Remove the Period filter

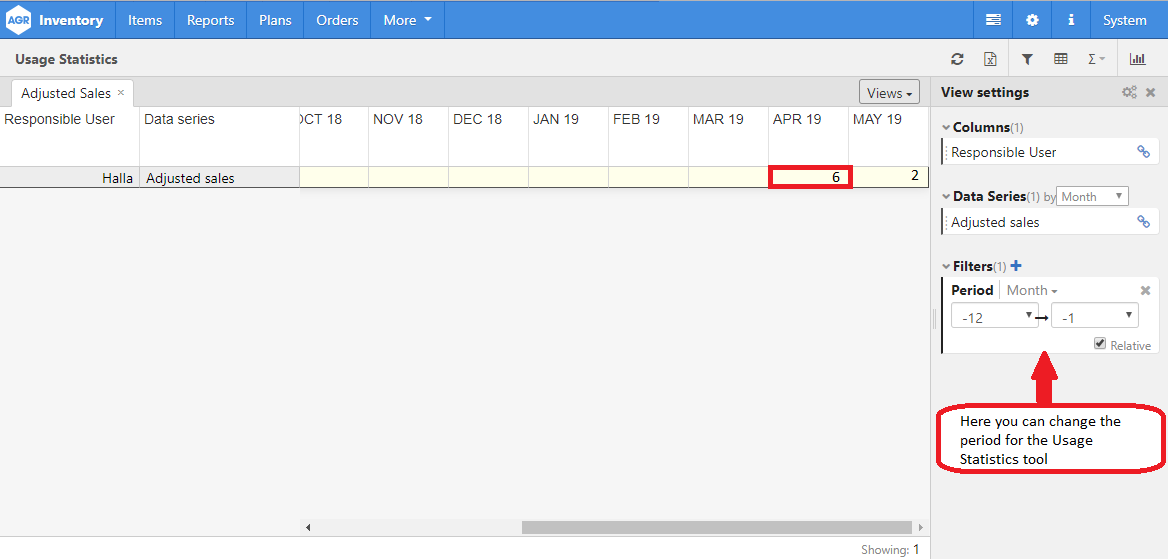pyautogui.click(x=1146, y=291)
